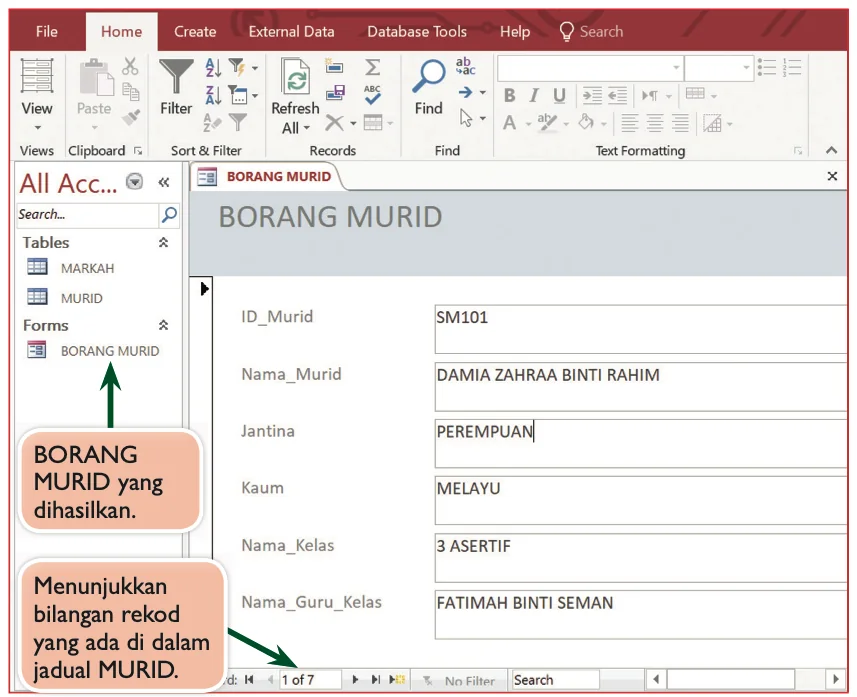Switch to the External Data tab

tap(291, 32)
